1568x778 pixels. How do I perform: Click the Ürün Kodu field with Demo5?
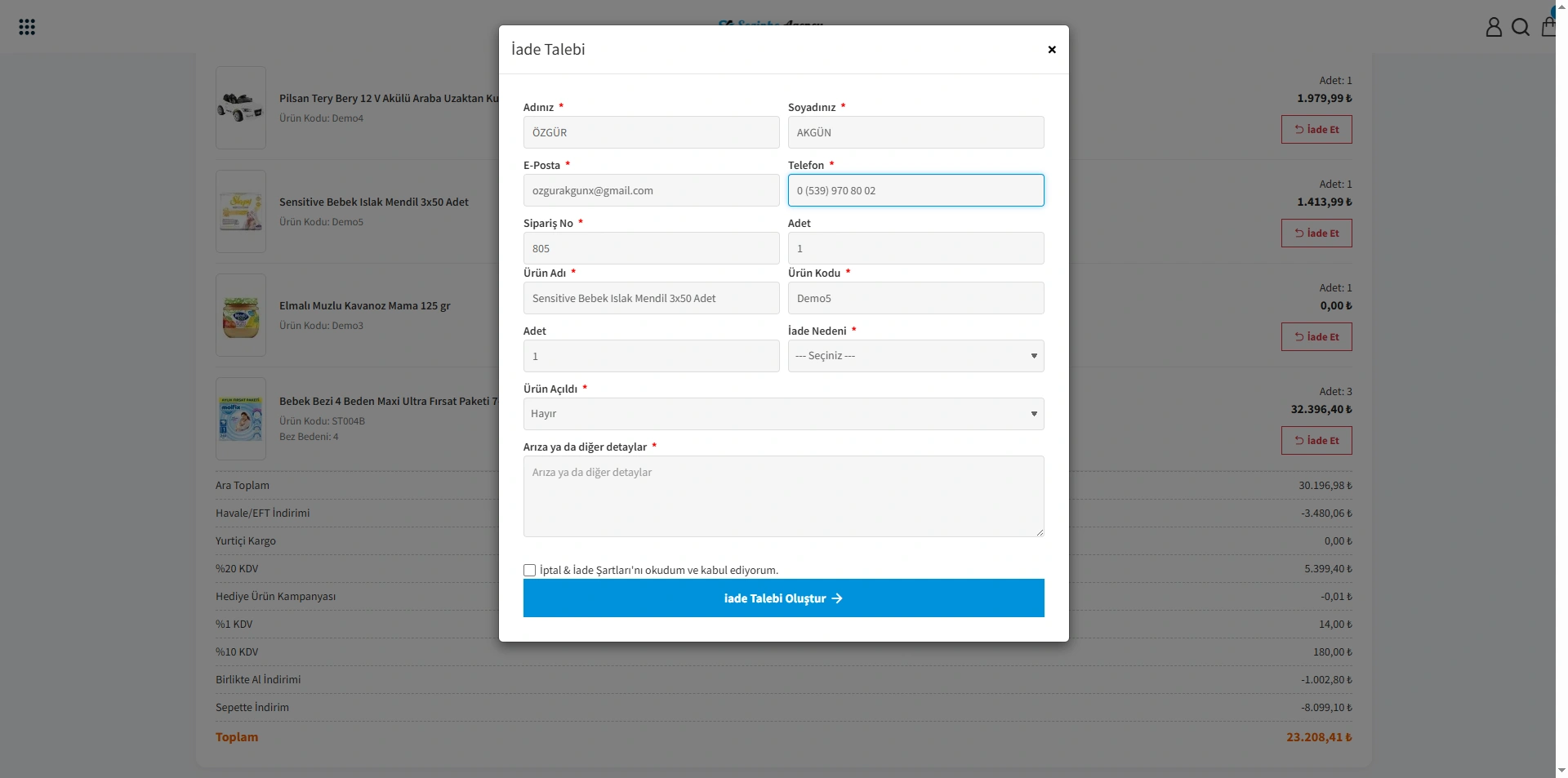[915, 298]
